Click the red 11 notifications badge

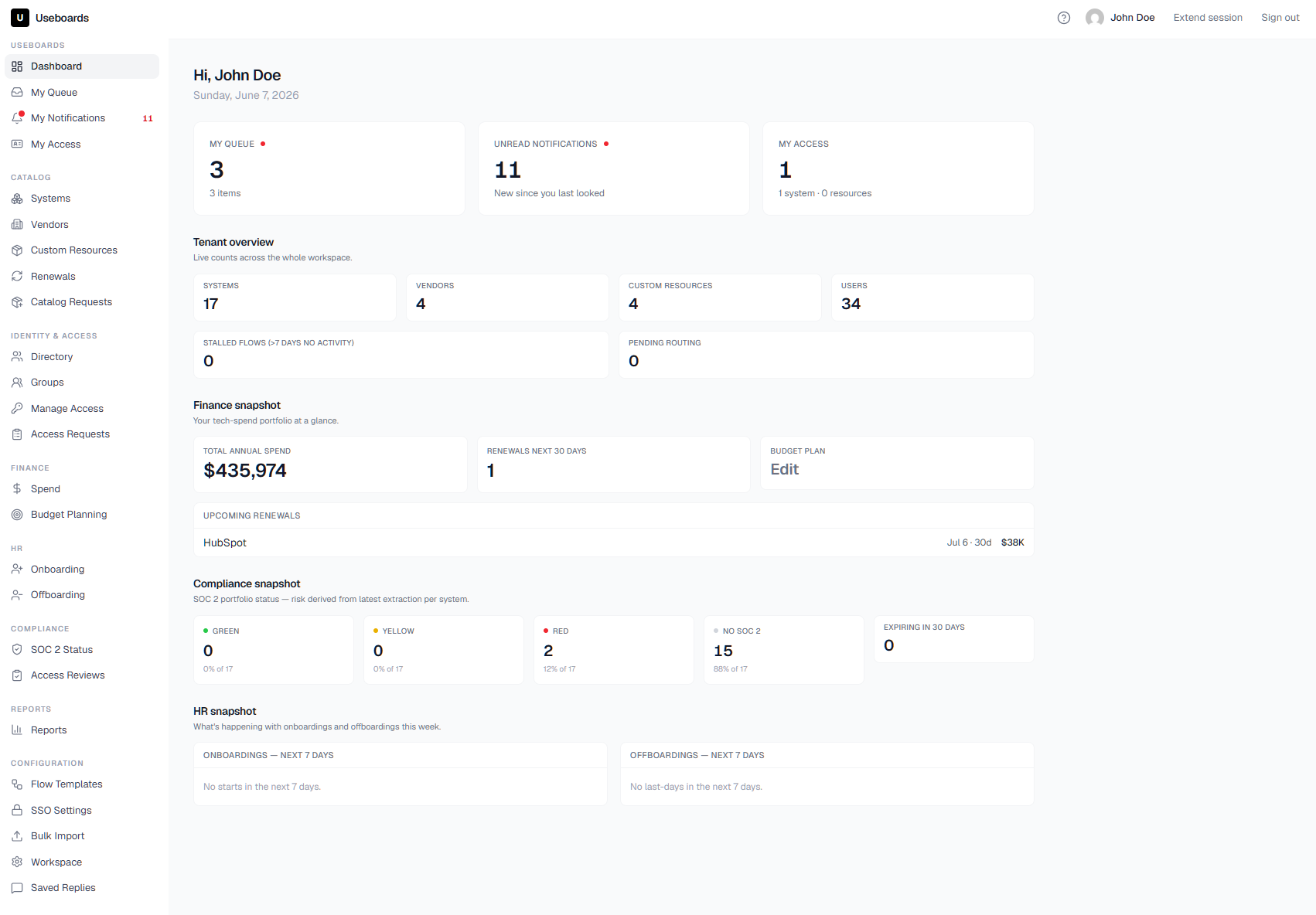pos(148,118)
